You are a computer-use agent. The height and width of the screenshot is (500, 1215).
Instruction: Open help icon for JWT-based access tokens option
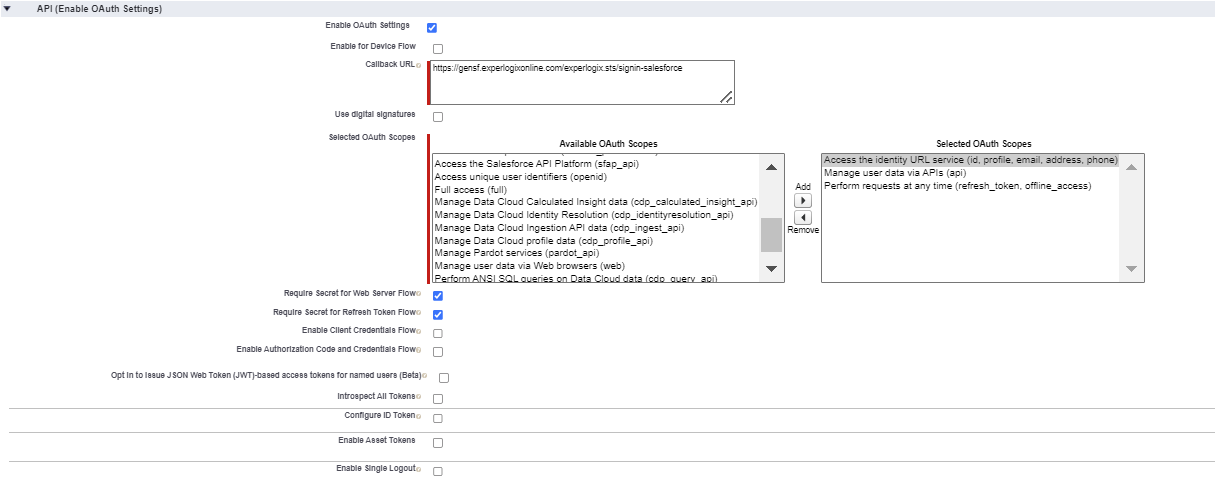coord(425,377)
